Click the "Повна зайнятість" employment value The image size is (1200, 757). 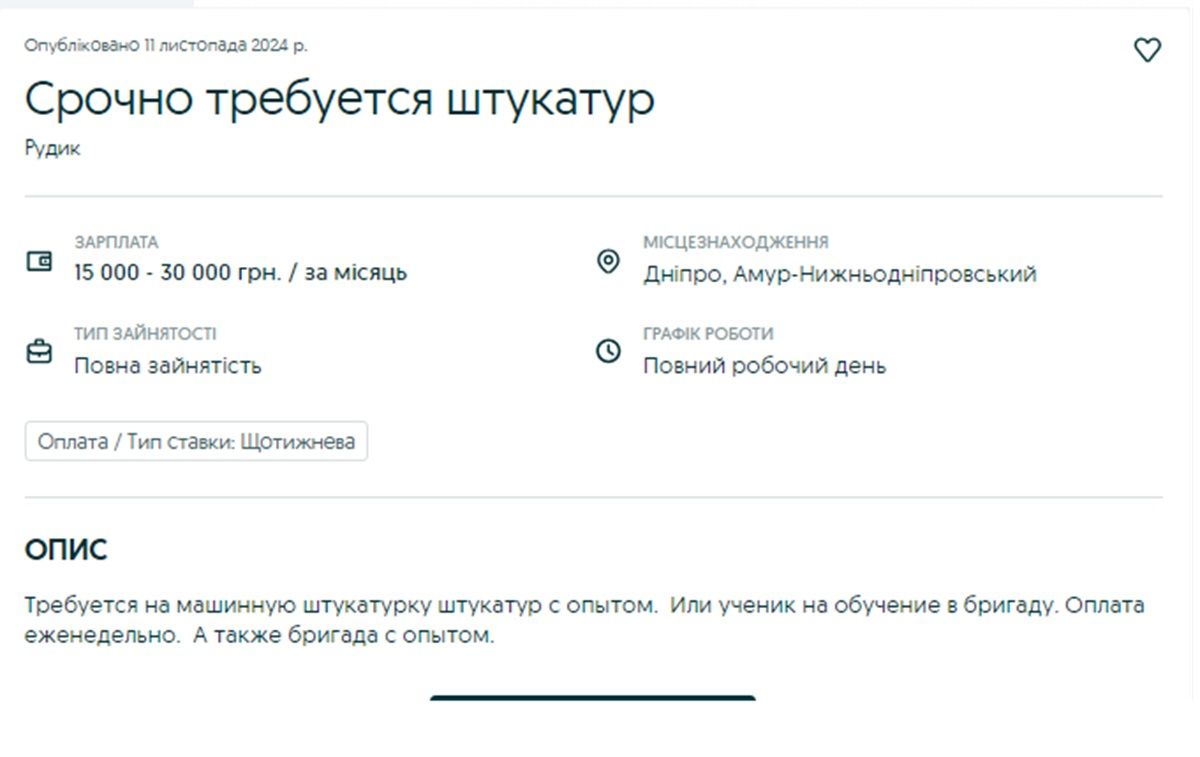(x=168, y=366)
